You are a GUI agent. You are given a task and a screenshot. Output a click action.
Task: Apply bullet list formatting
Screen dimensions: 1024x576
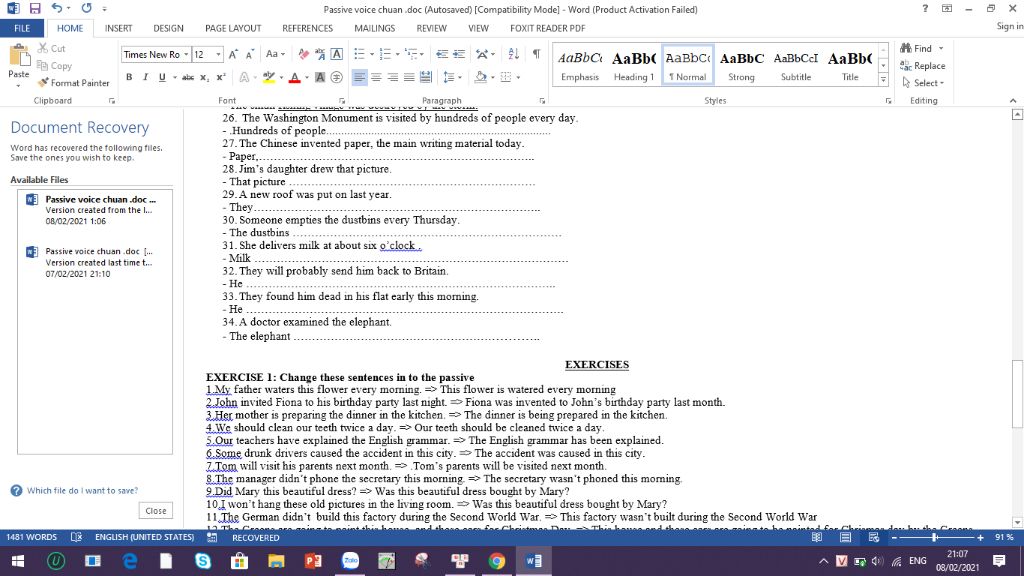pos(359,54)
